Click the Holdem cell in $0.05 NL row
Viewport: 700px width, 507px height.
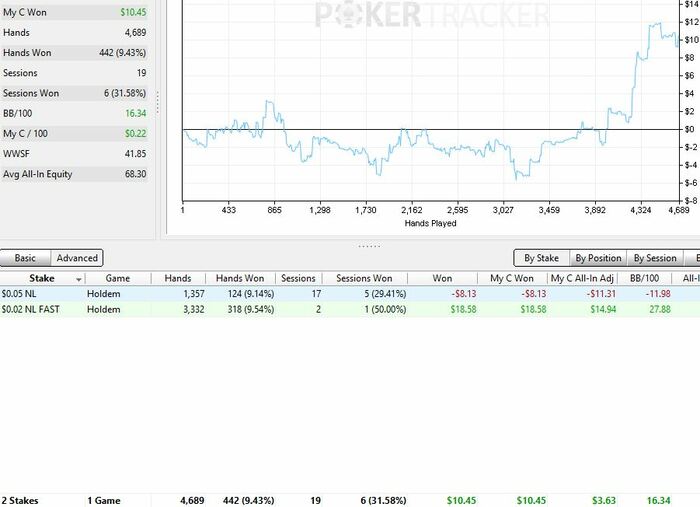[104, 294]
